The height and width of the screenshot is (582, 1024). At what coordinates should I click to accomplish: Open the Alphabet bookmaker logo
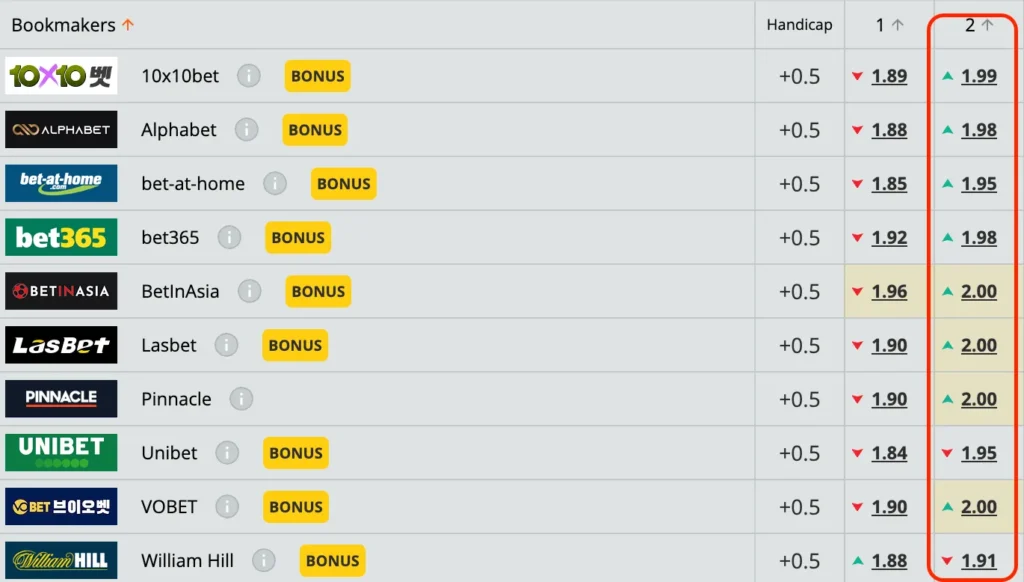click(x=61, y=130)
